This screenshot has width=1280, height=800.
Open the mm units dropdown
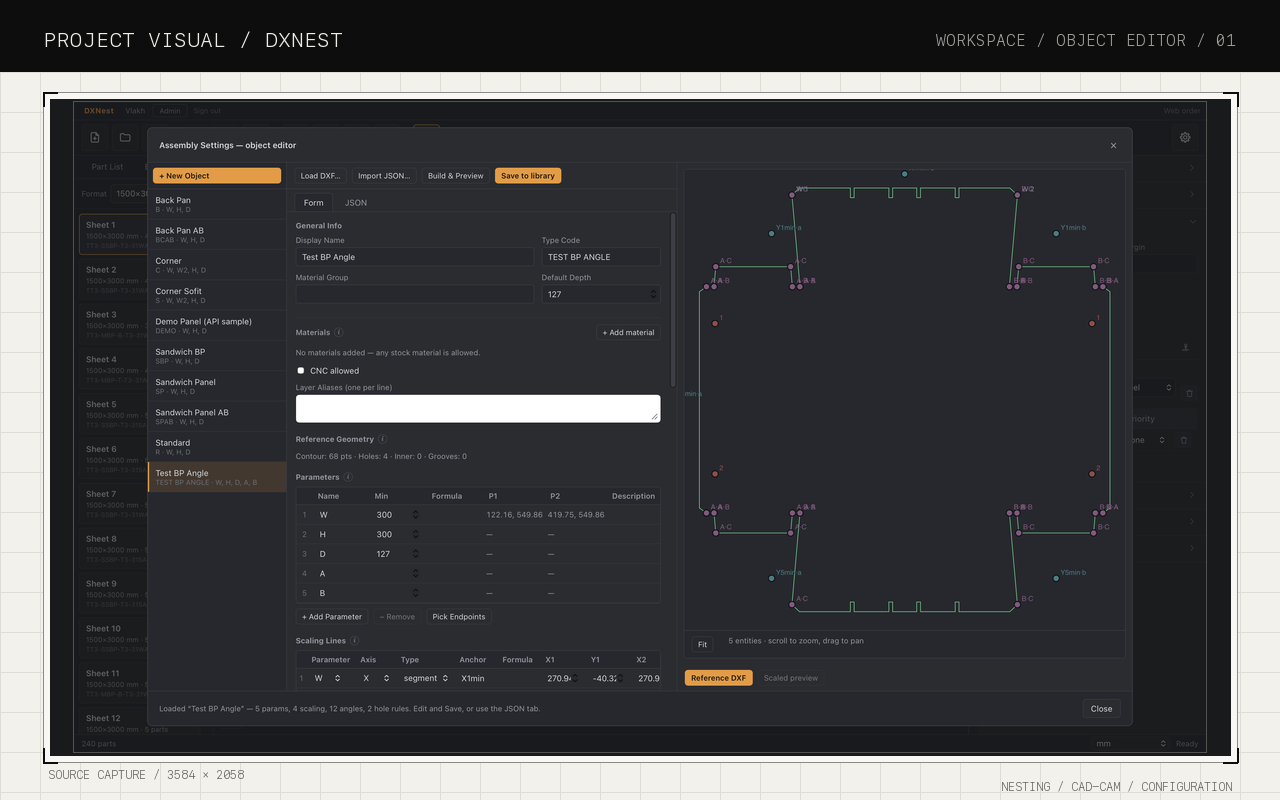point(1130,744)
